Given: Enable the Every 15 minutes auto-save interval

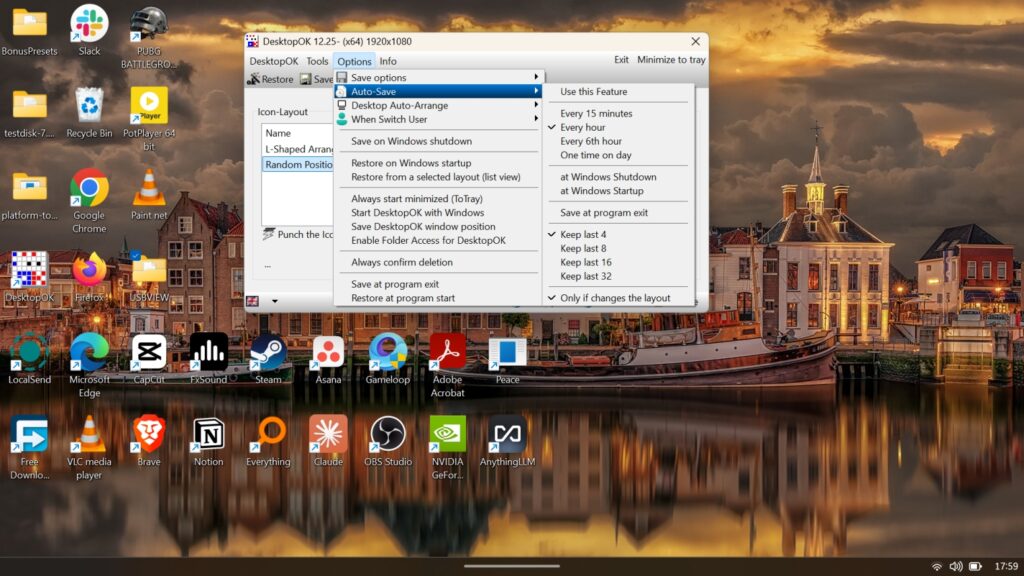Looking at the screenshot, I should pos(598,113).
